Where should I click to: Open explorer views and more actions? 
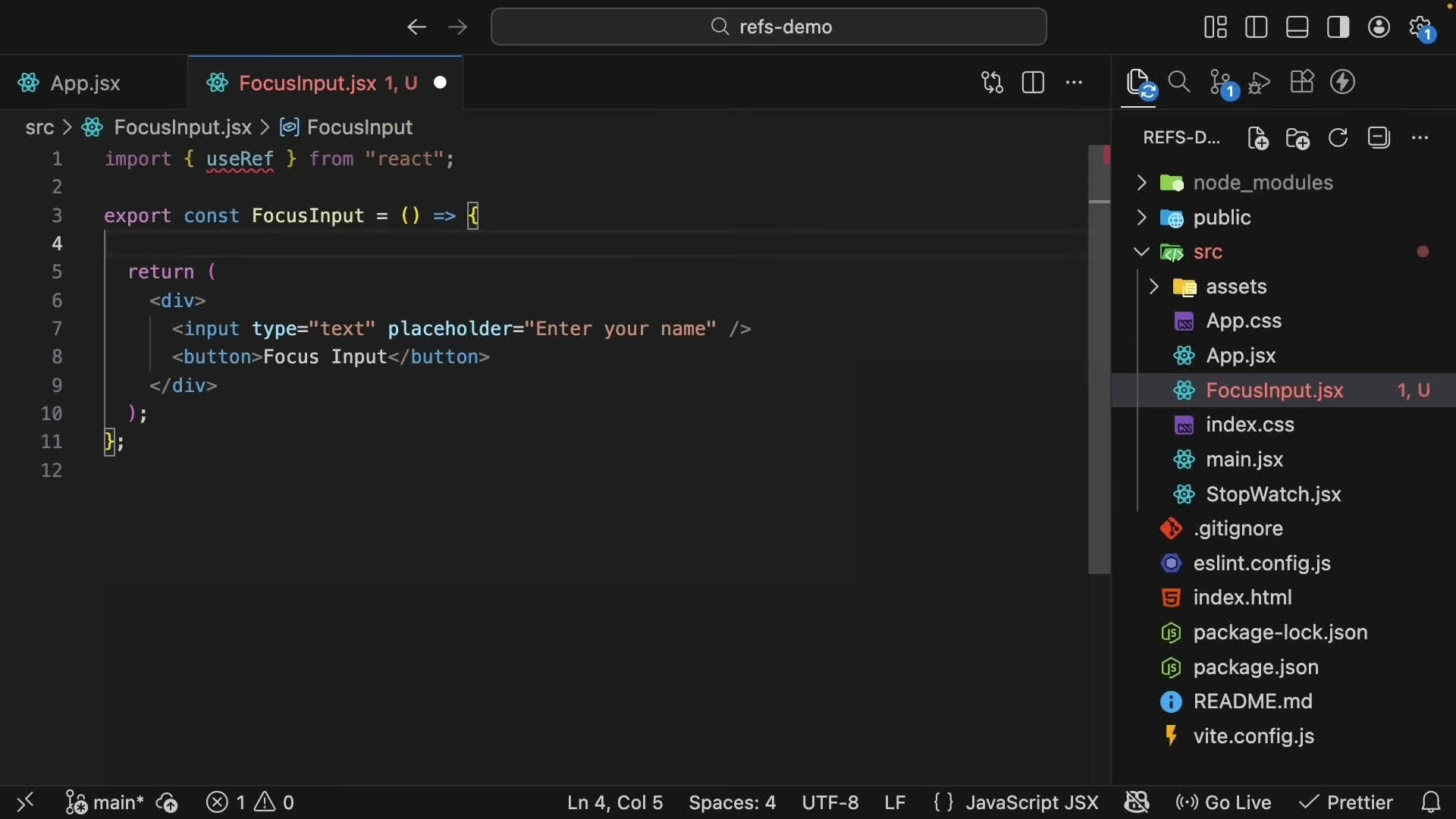(1420, 138)
